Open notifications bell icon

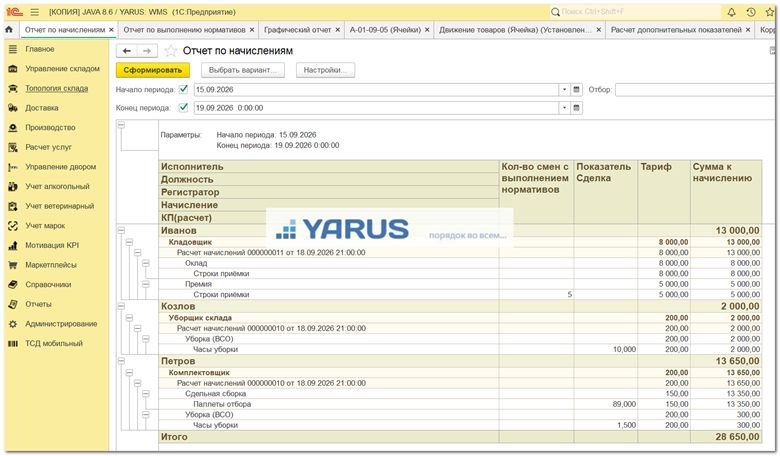732,12
